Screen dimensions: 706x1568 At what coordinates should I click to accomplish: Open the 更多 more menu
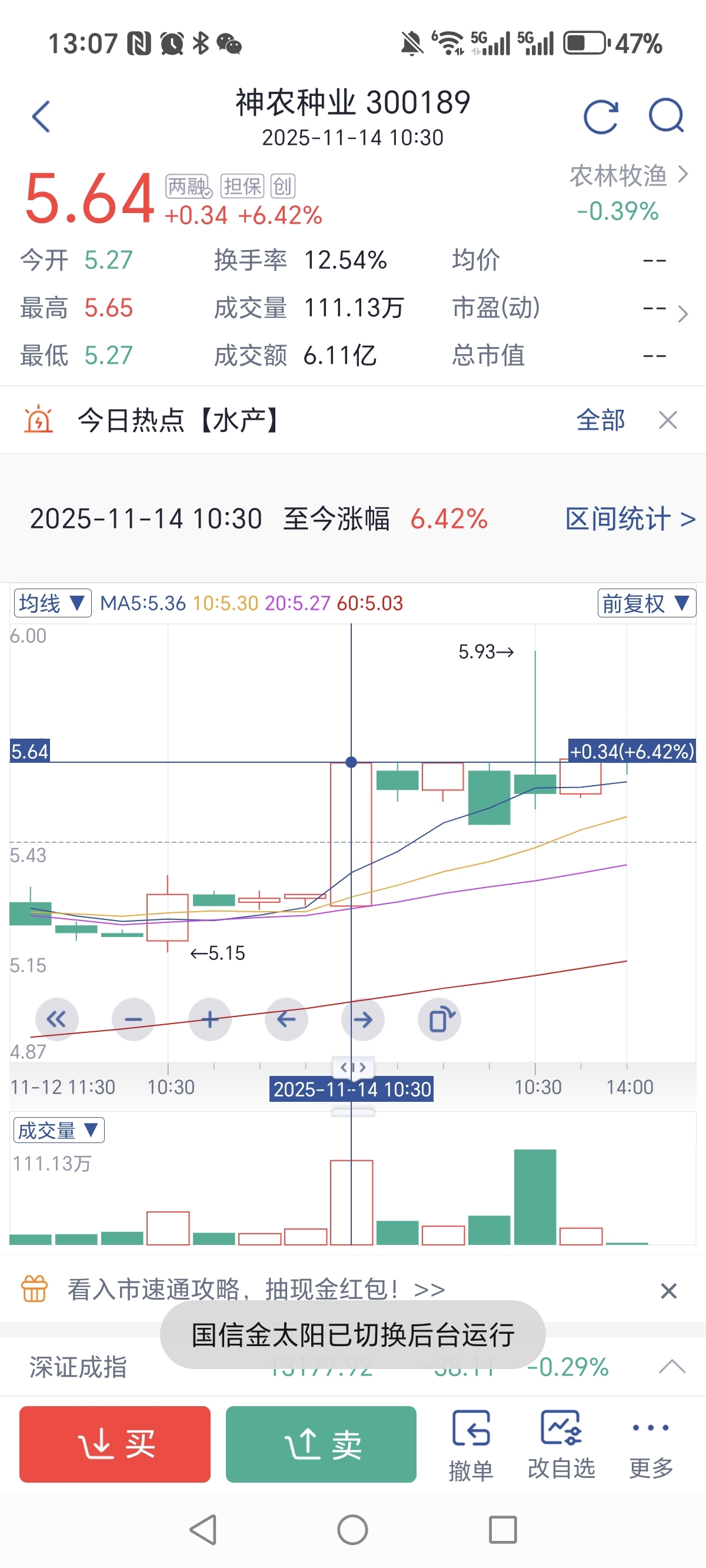pyautogui.click(x=651, y=1445)
